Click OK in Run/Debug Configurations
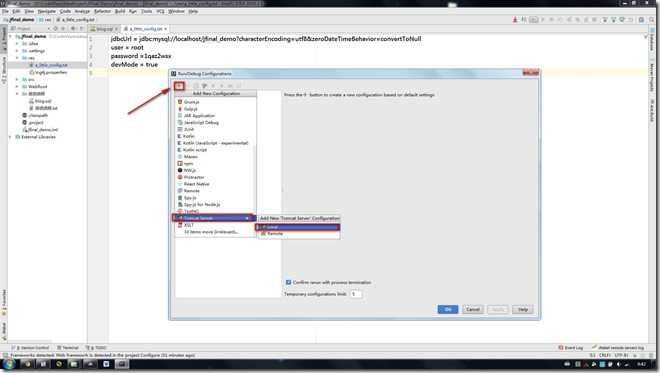The height and width of the screenshot is (373, 660). pos(447,309)
